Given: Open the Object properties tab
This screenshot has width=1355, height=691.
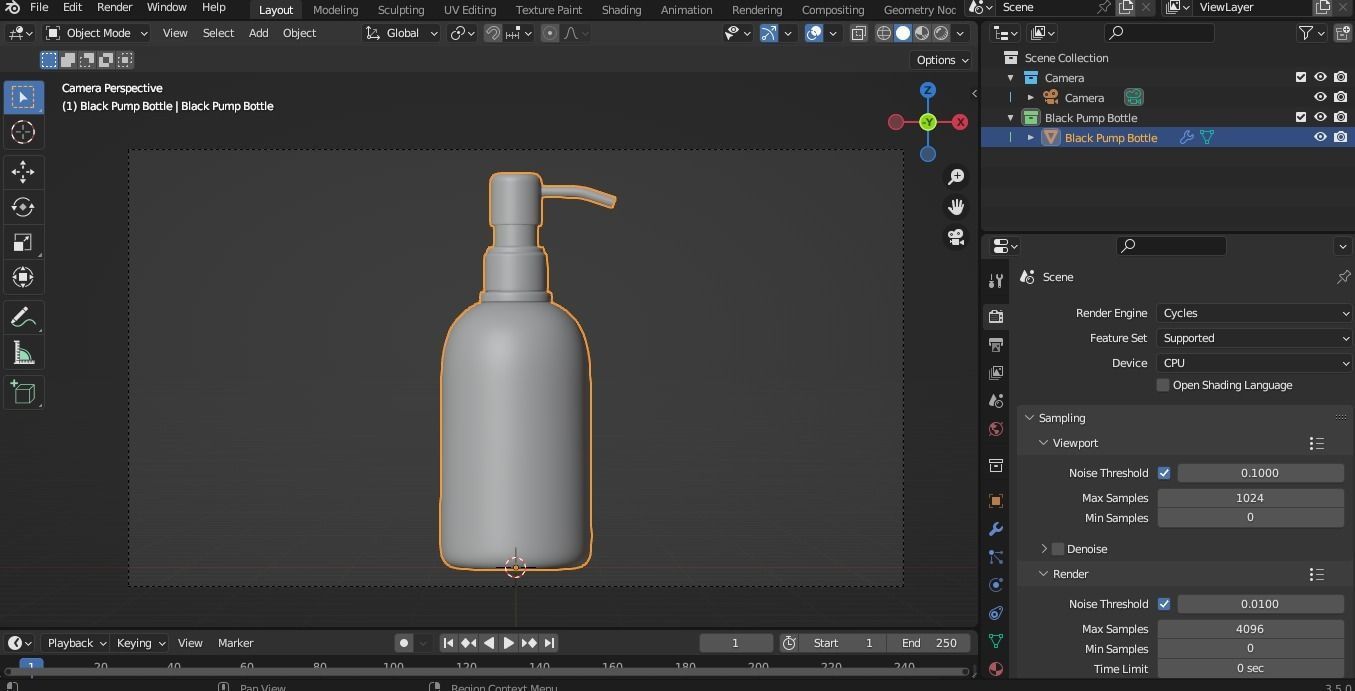Looking at the screenshot, I should click(x=995, y=501).
